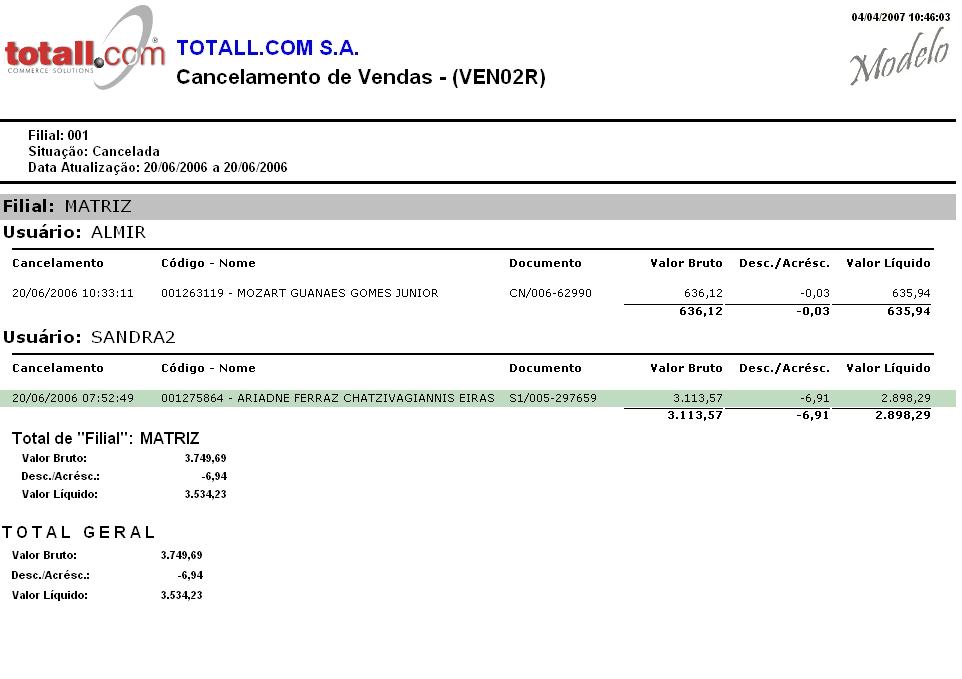Select "Valor Líquido" column header in SANDRA2's table

(x=888, y=368)
